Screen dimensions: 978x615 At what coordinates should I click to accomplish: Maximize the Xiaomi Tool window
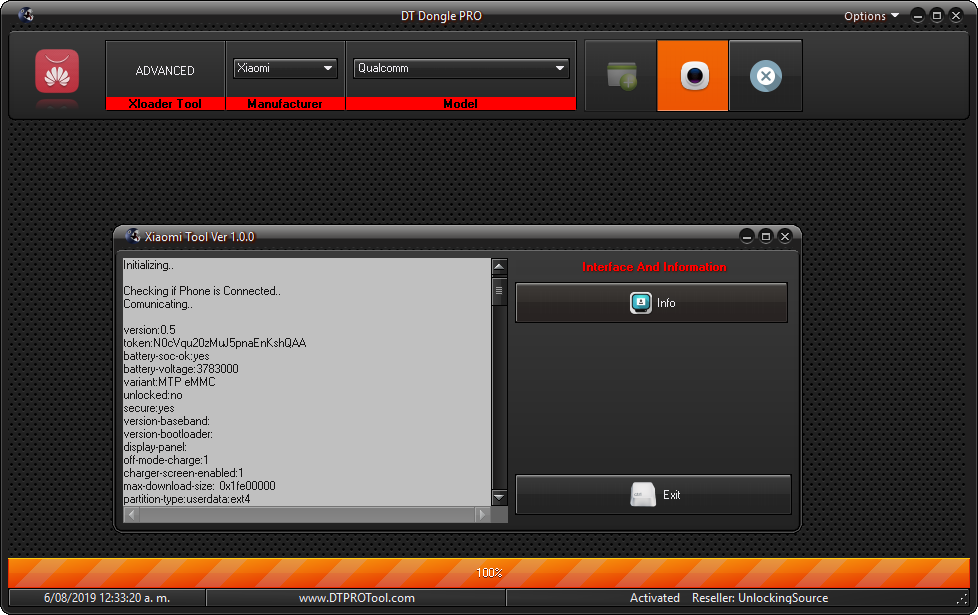coord(766,236)
